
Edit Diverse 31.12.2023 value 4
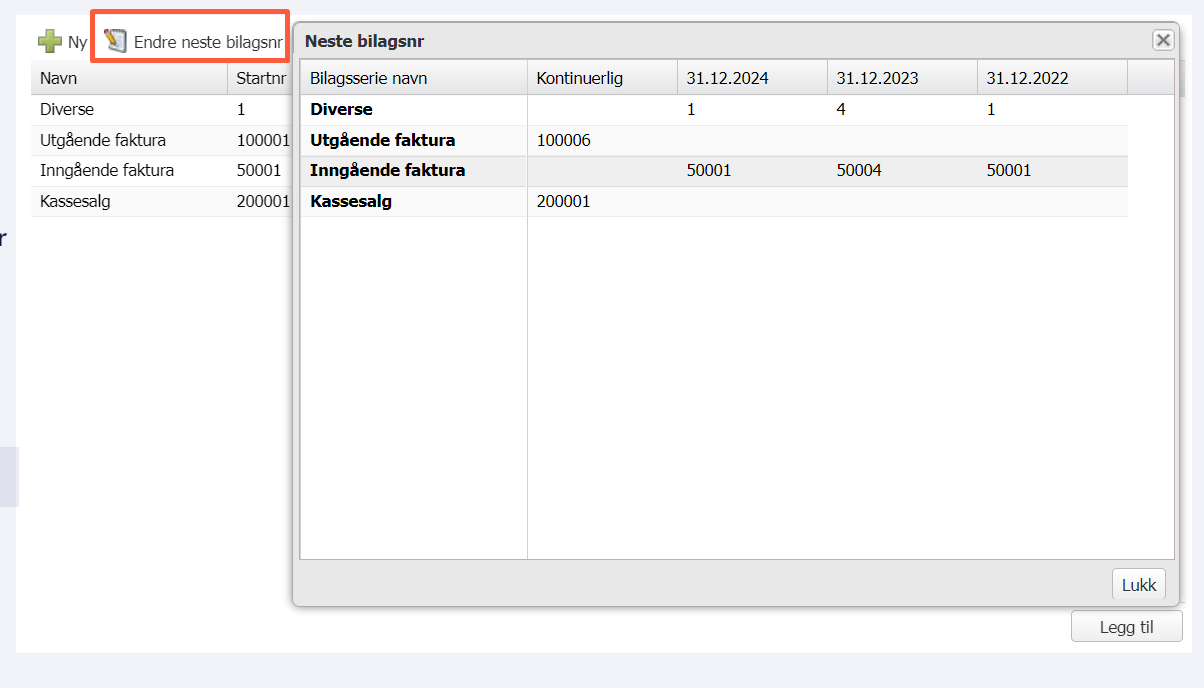point(841,110)
